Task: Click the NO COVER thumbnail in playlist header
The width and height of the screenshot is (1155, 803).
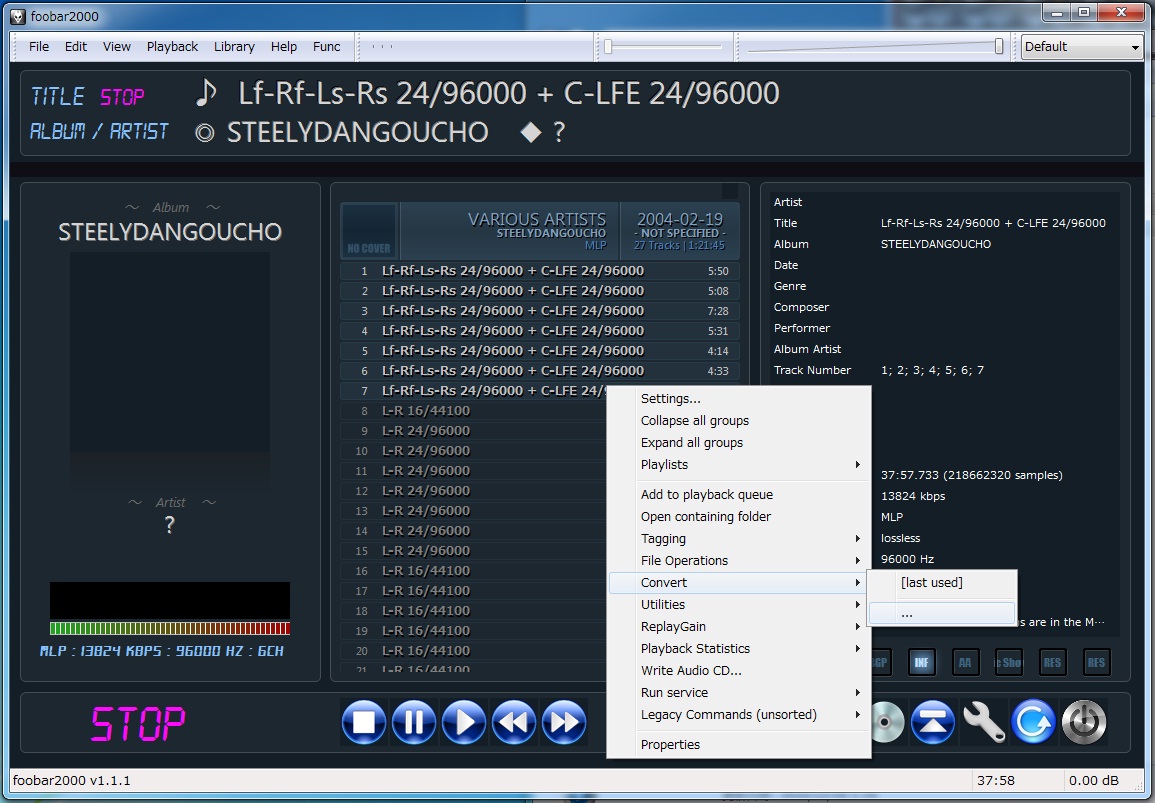Action: pyautogui.click(x=369, y=231)
